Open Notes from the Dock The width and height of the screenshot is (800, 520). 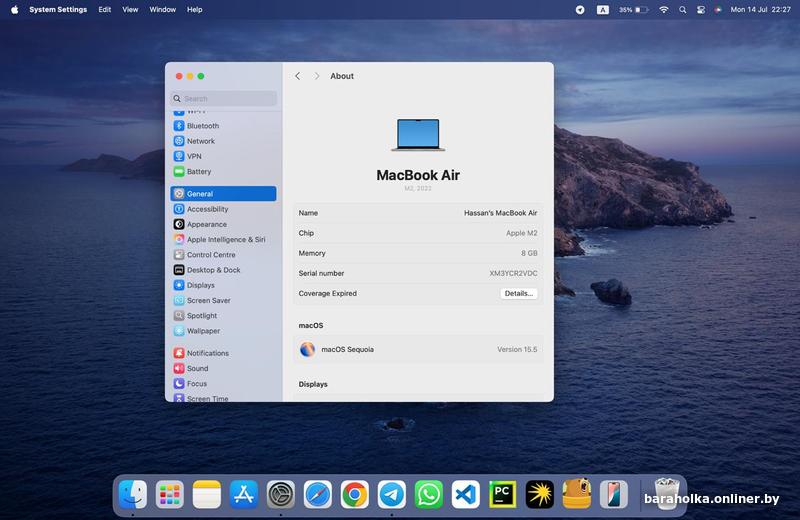(x=207, y=494)
